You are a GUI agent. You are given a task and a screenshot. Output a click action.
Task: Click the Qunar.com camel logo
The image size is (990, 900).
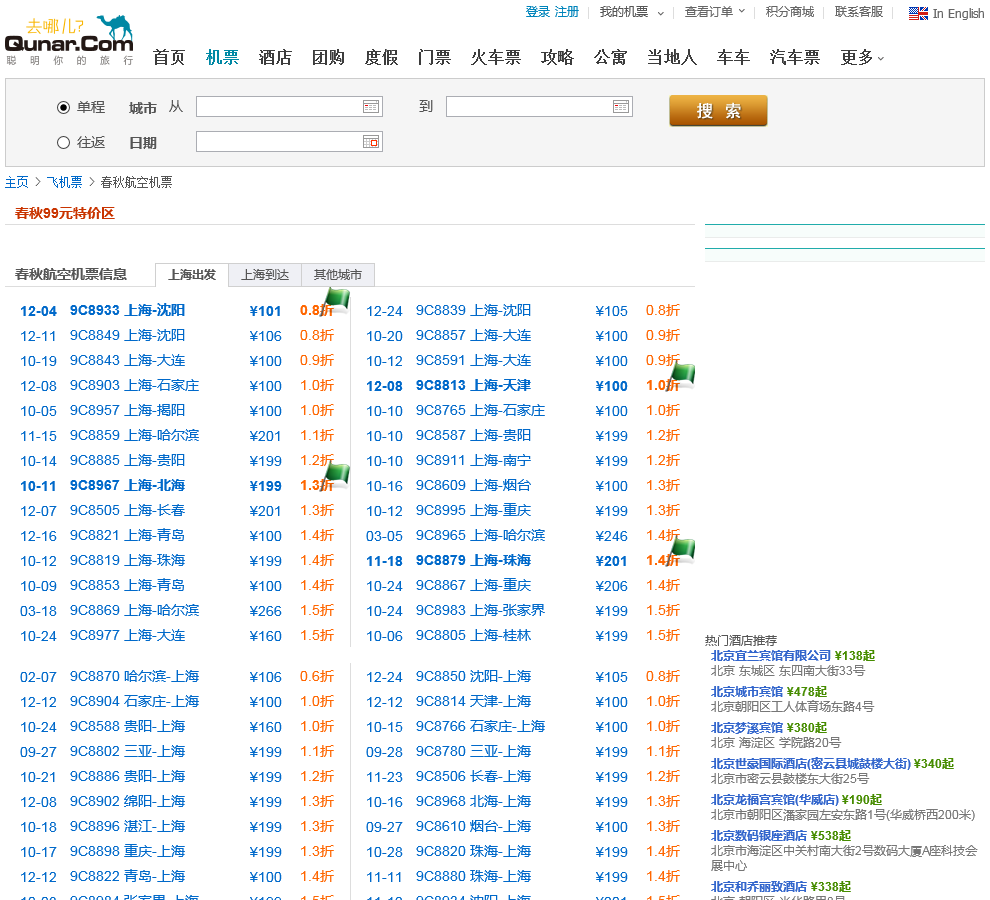[x=69, y=41]
